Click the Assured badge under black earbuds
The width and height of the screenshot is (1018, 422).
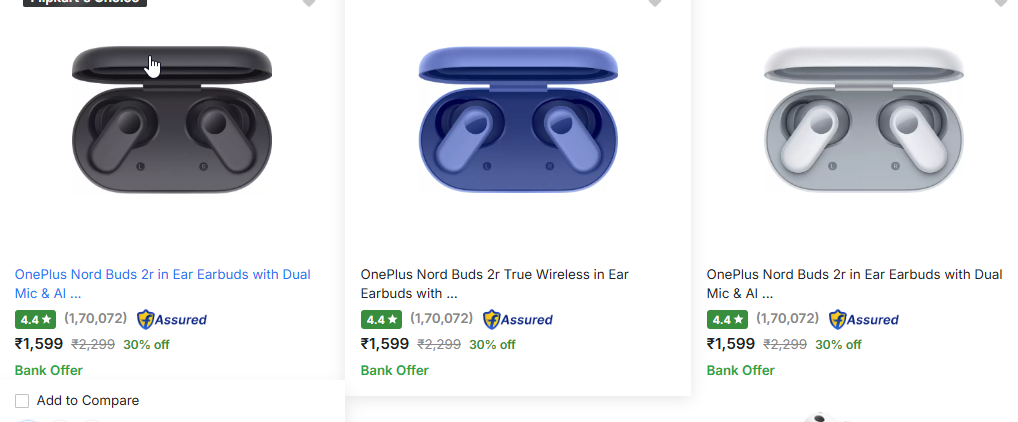point(171,319)
